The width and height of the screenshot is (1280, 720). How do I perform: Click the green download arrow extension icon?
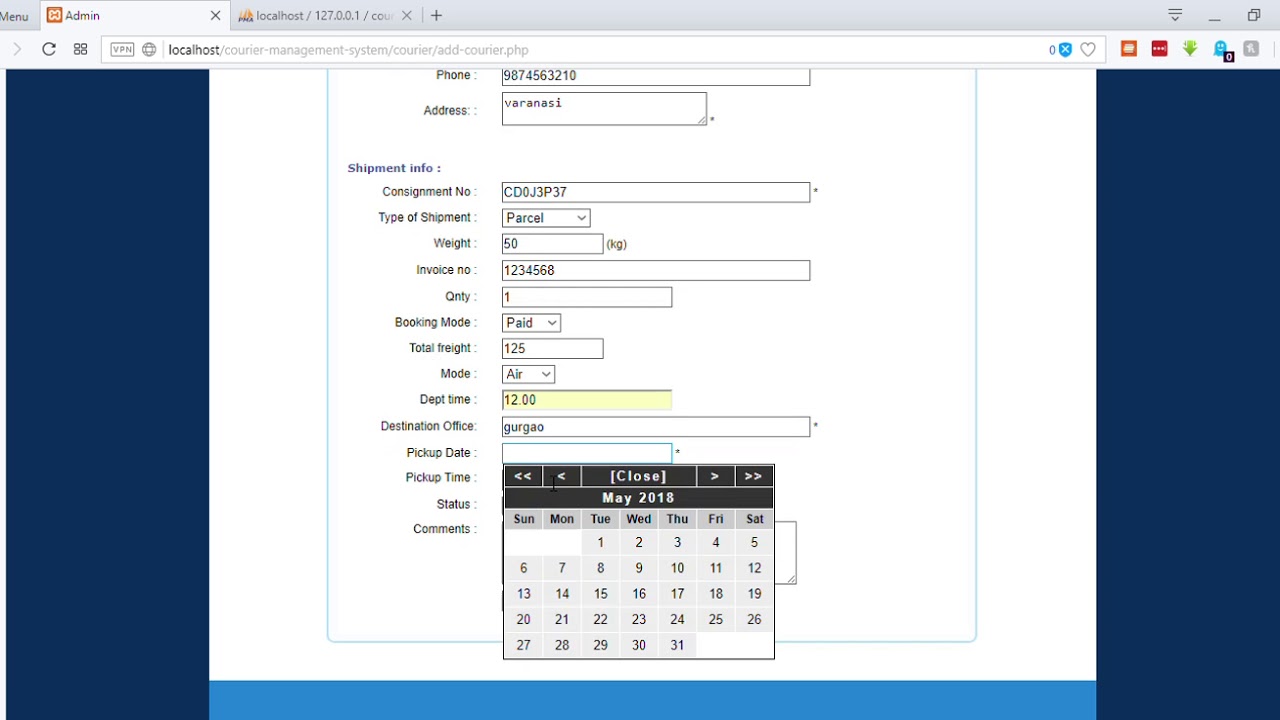click(1190, 48)
